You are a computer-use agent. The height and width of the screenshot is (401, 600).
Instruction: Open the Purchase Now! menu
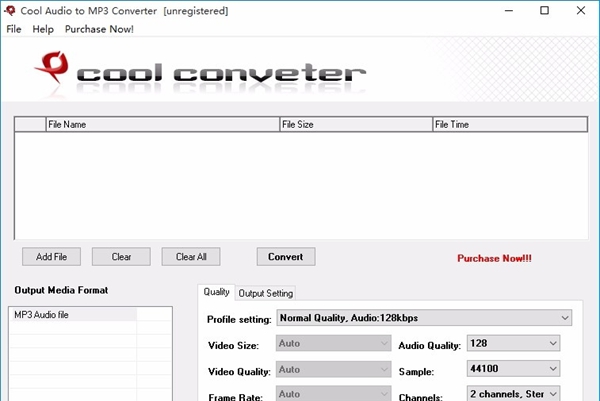(x=99, y=29)
